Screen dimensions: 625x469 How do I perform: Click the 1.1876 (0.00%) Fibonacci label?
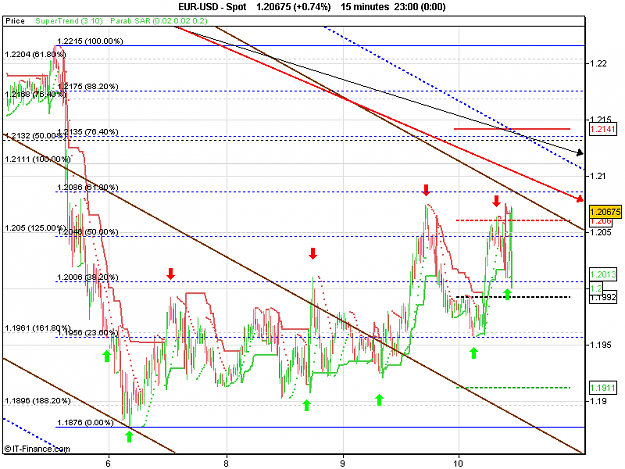(x=86, y=423)
